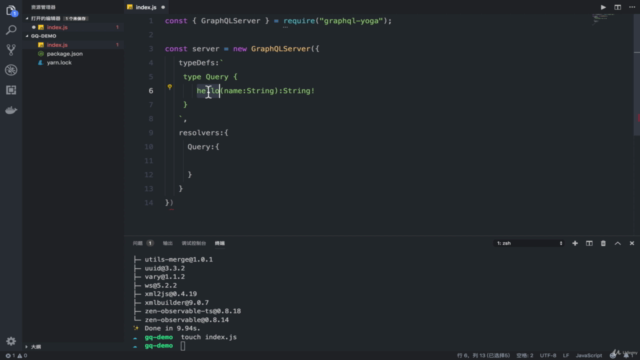
Task: Open the Docker view in activity bar
Action: [x=11, y=110]
